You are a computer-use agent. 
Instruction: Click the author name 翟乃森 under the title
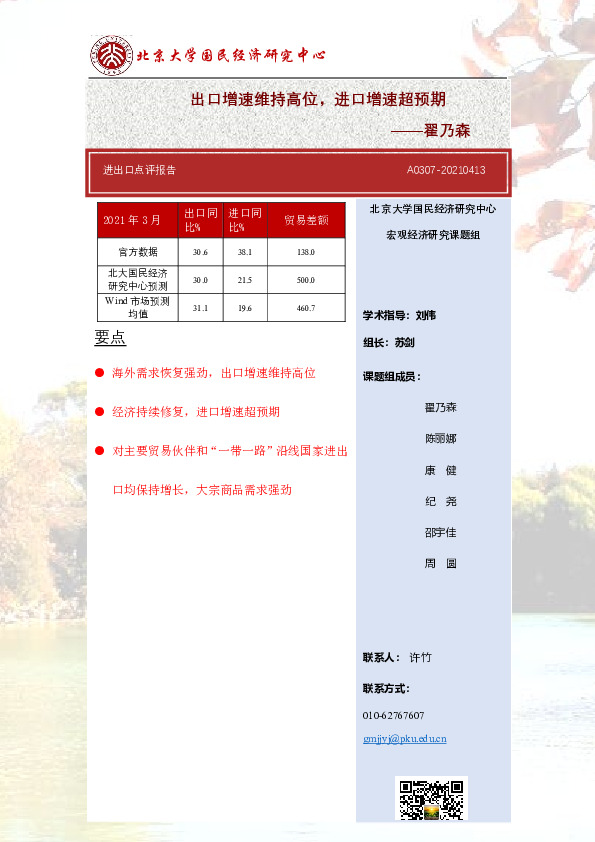[x=447, y=130]
